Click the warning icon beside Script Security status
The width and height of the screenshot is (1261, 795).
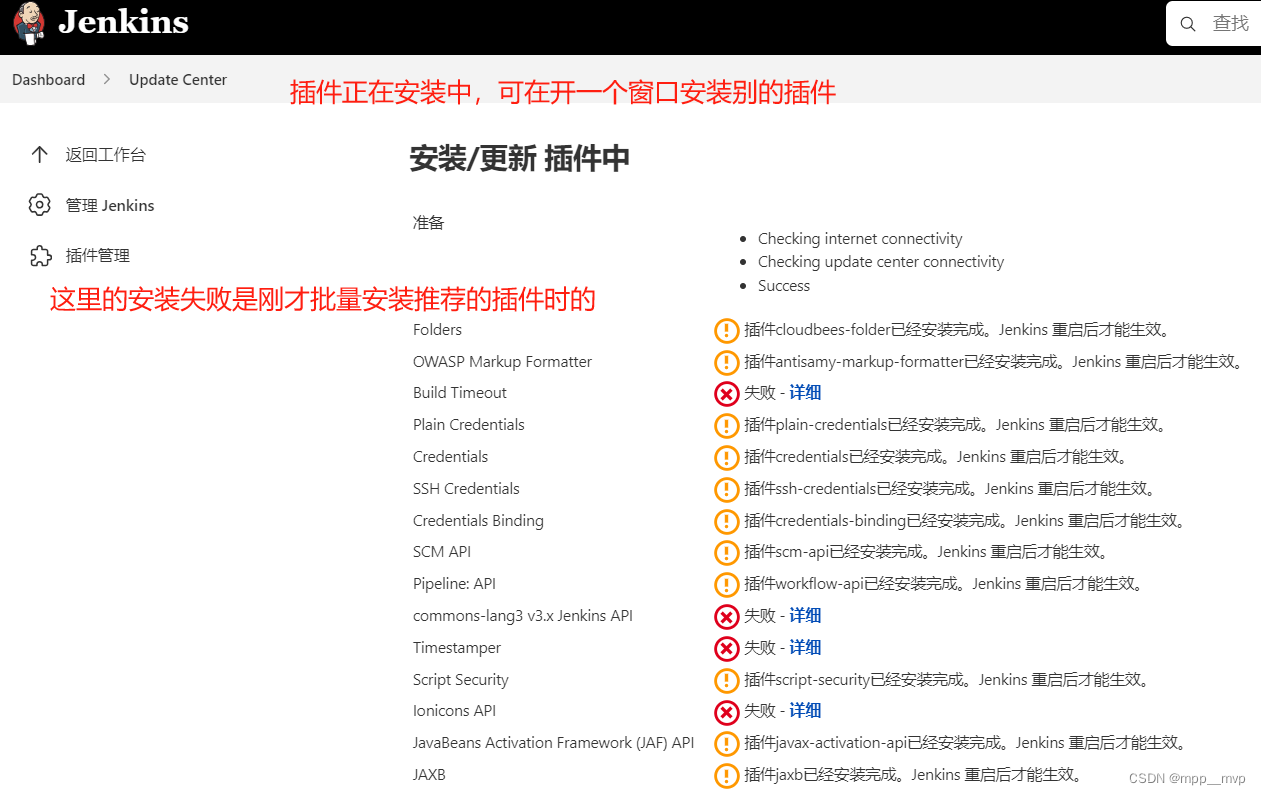pyautogui.click(x=726, y=680)
